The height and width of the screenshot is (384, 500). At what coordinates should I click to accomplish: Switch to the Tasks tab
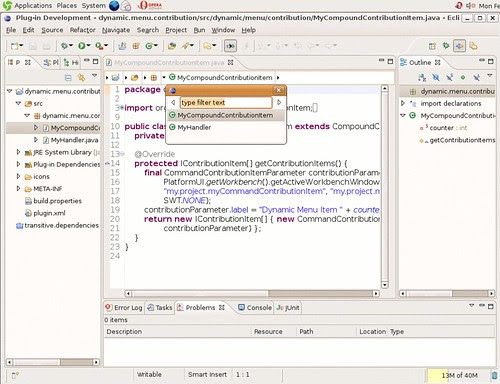(160, 307)
